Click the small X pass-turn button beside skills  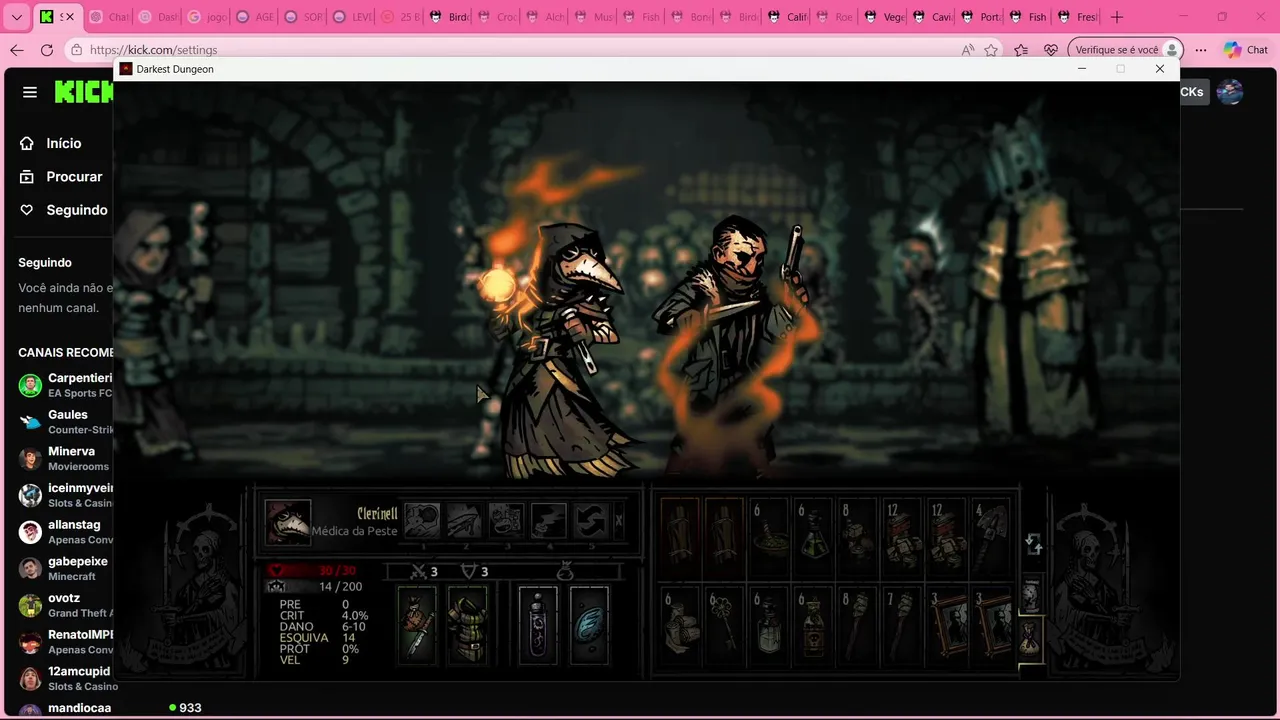(619, 521)
